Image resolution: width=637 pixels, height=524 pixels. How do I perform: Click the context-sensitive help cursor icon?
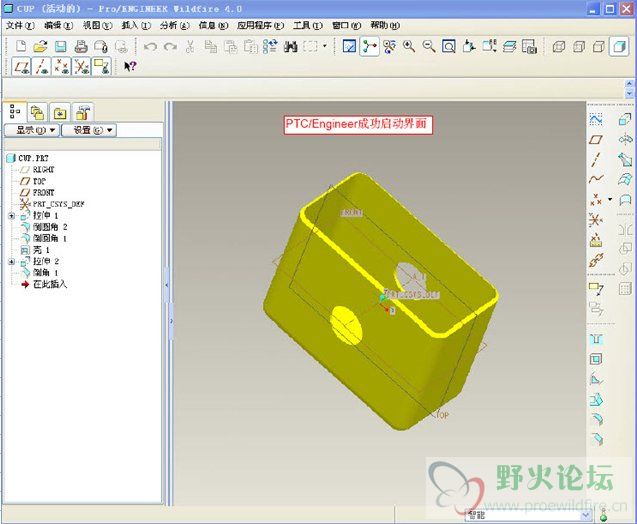[x=130, y=66]
